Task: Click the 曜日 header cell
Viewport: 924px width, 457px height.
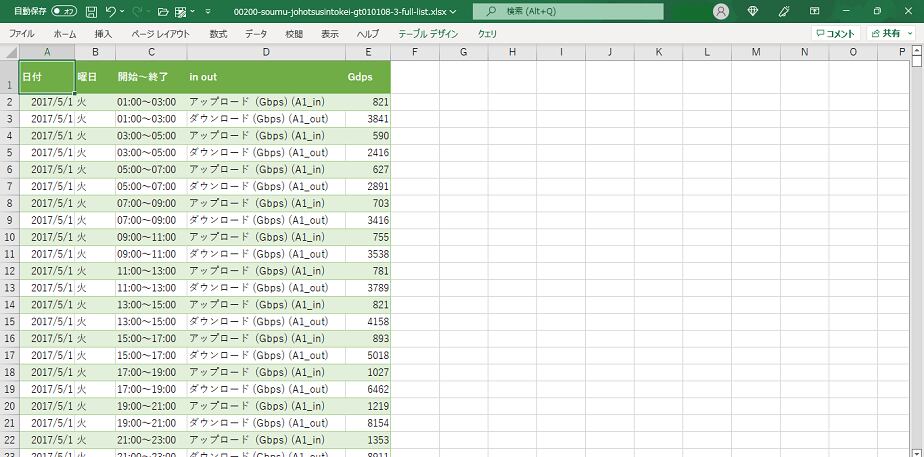Action: click(95, 77)
